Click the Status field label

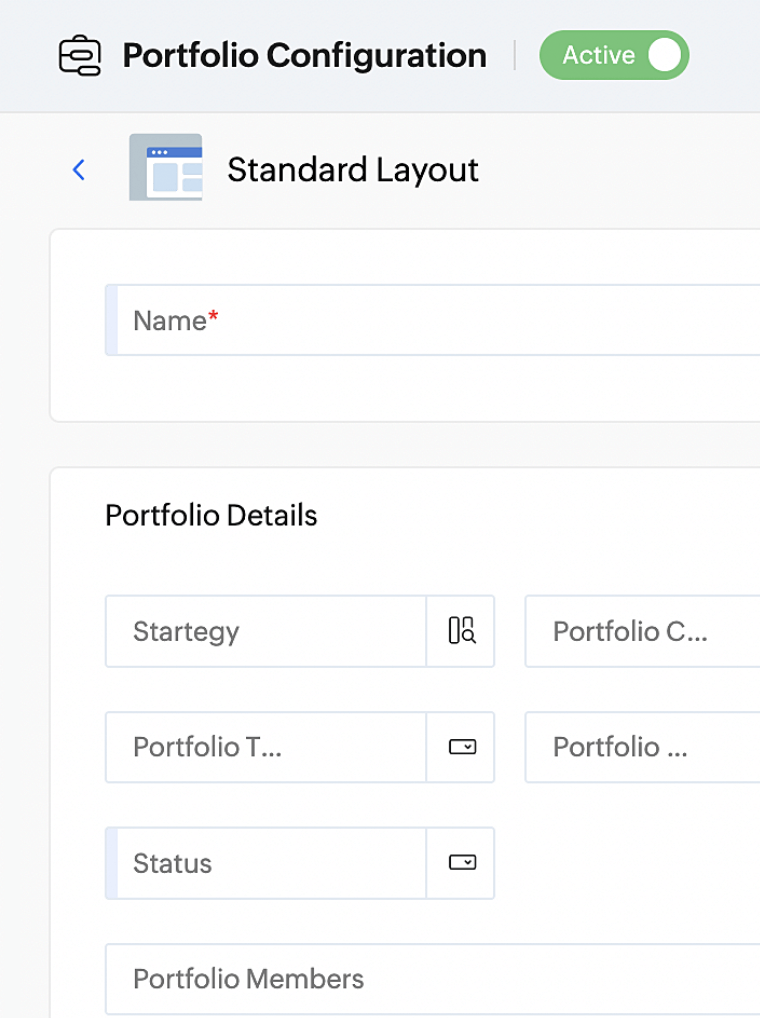(172, 863)
